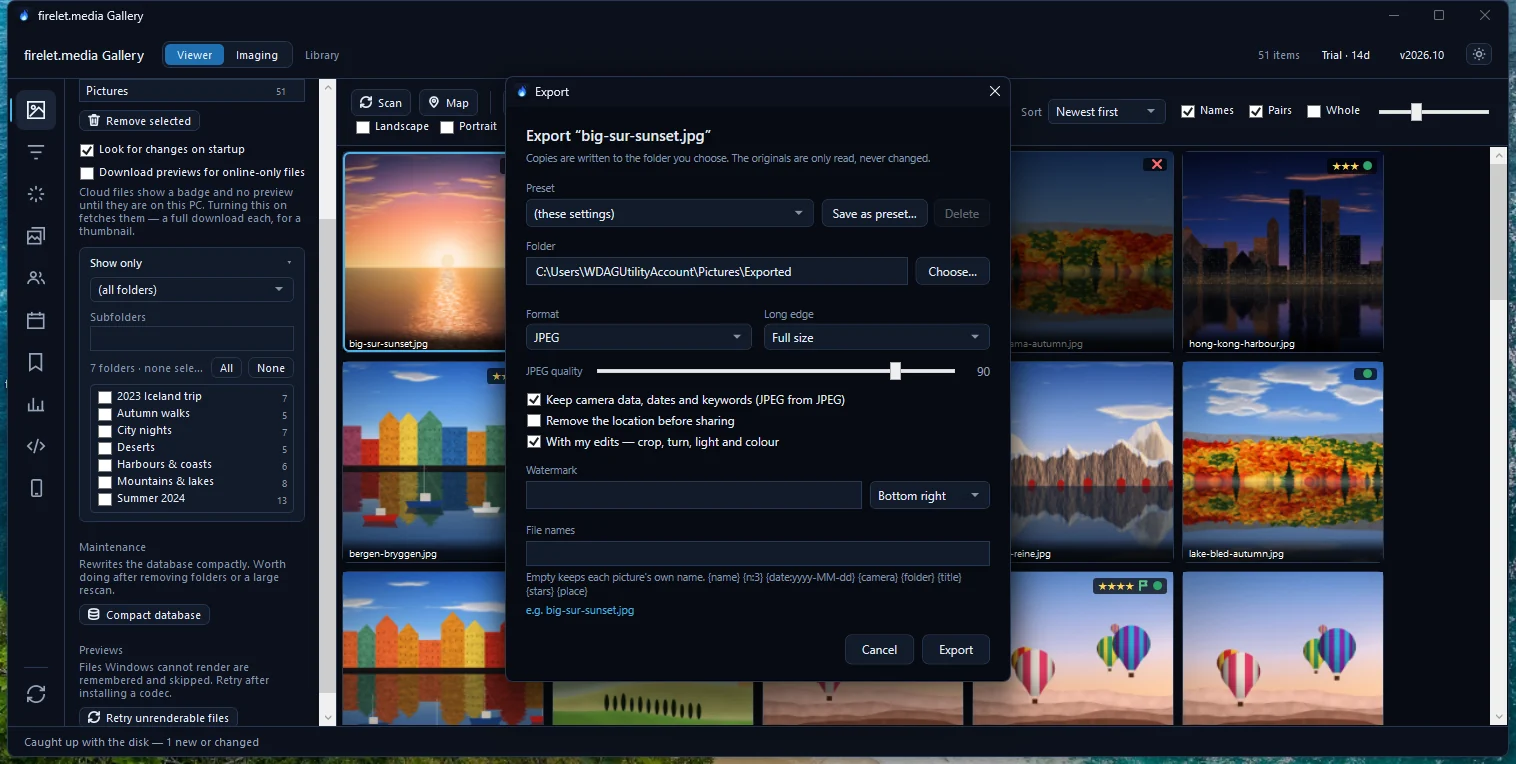Toggle the Whole checkbox in the gallery toolbar
The height and width of the screenshot is (764, 1516).
[1314, 111]
